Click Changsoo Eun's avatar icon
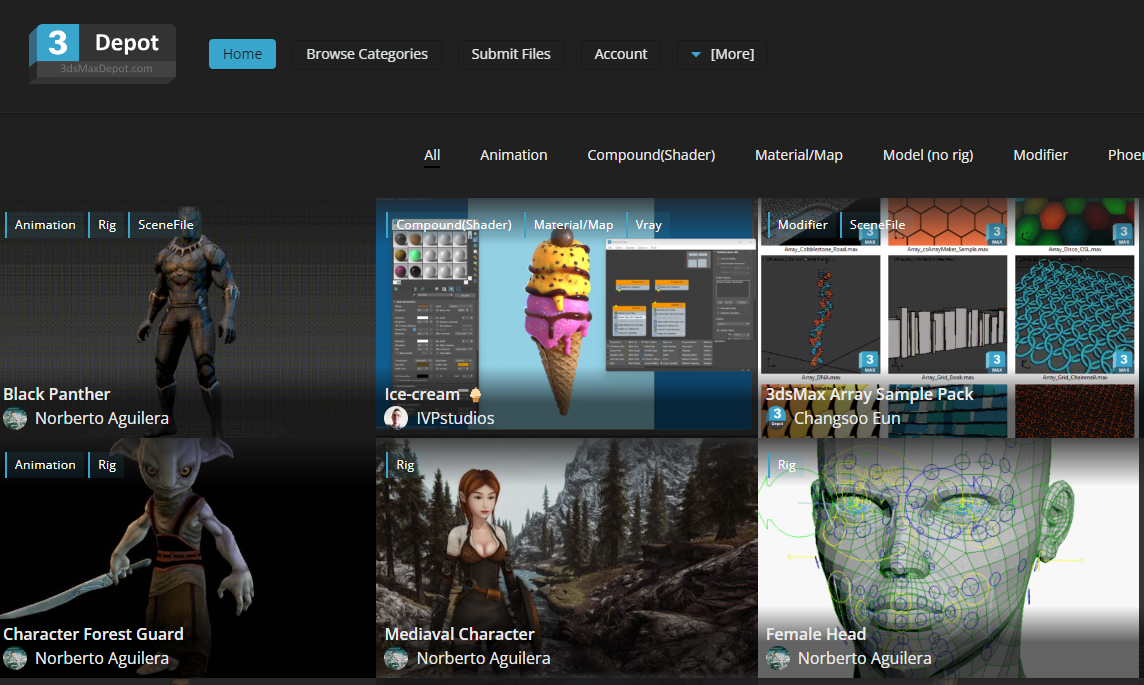1144x685 pixels. point(778,418)
